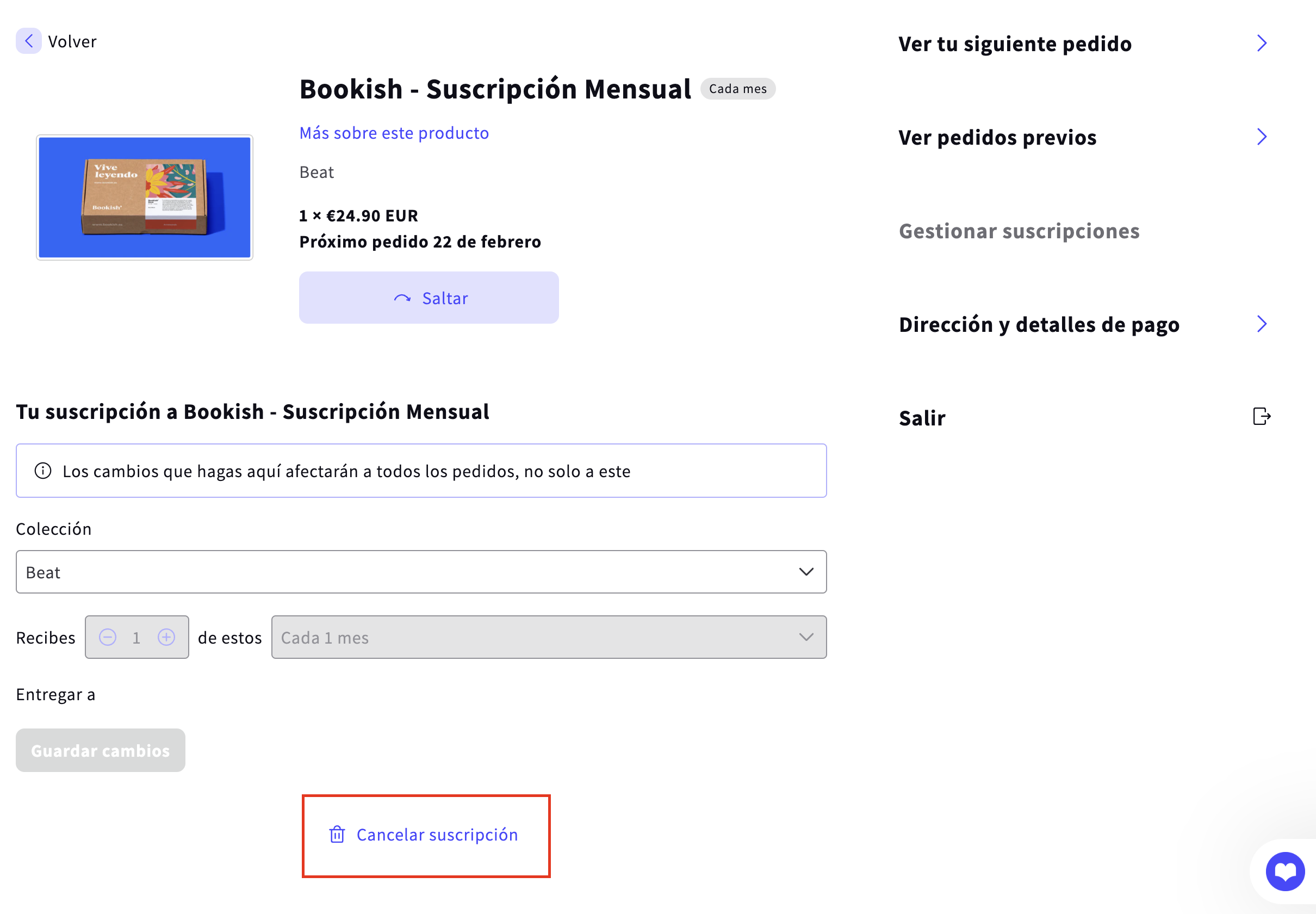This screenshot has width=1316, height=914.
Task: Follow the Más sobre este producto link
Action: tap(394, 133)
